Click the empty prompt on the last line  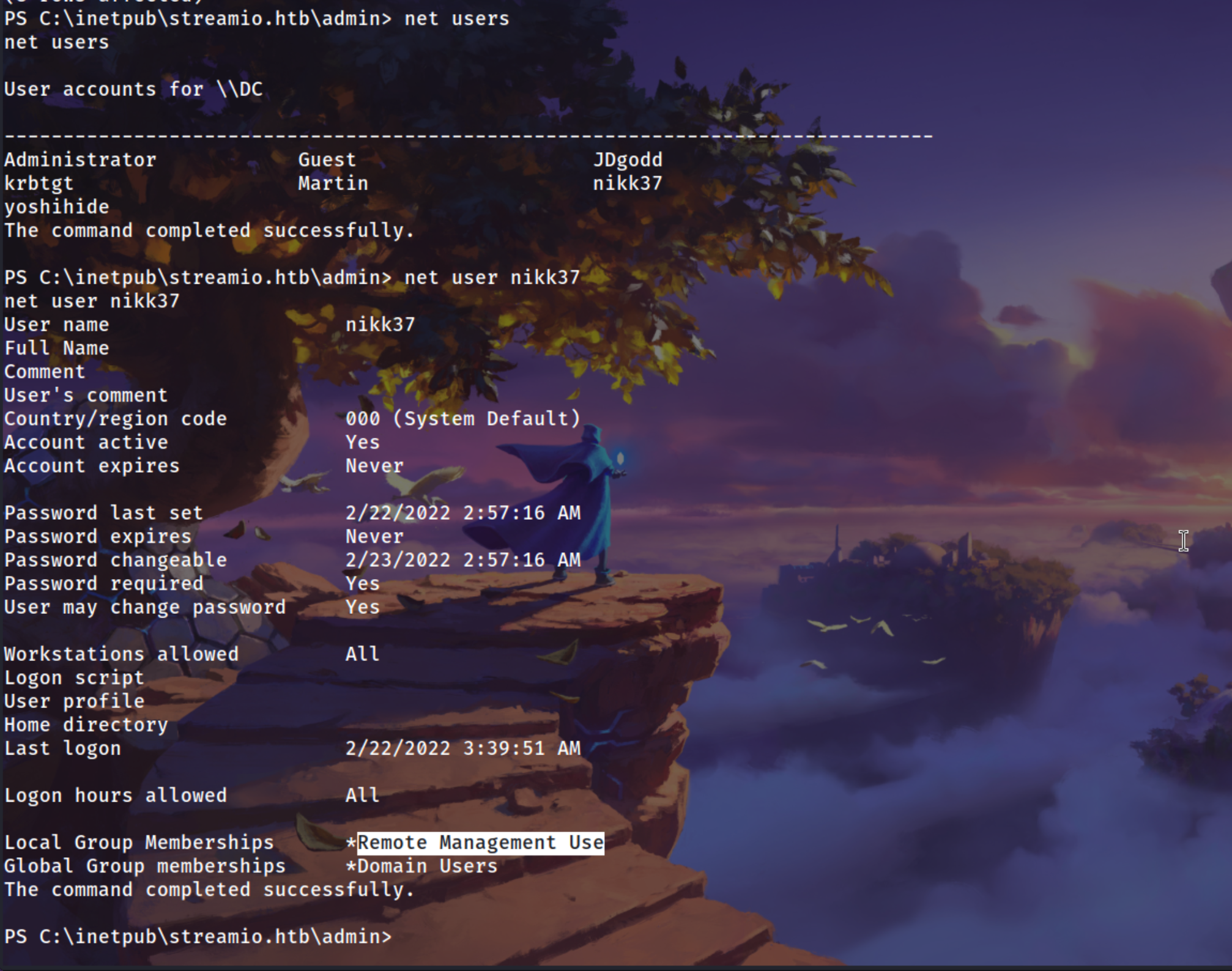click(198, 937)
